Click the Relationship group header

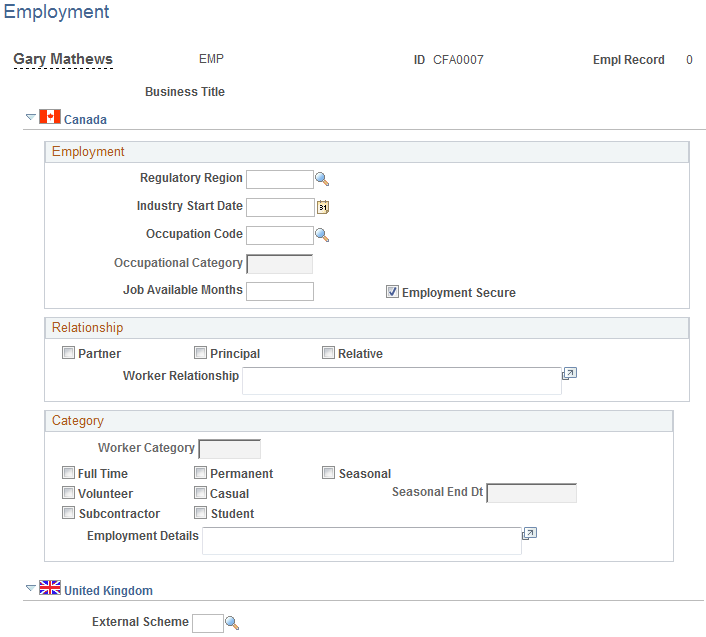pyautogui.click(x=367, y=328)
